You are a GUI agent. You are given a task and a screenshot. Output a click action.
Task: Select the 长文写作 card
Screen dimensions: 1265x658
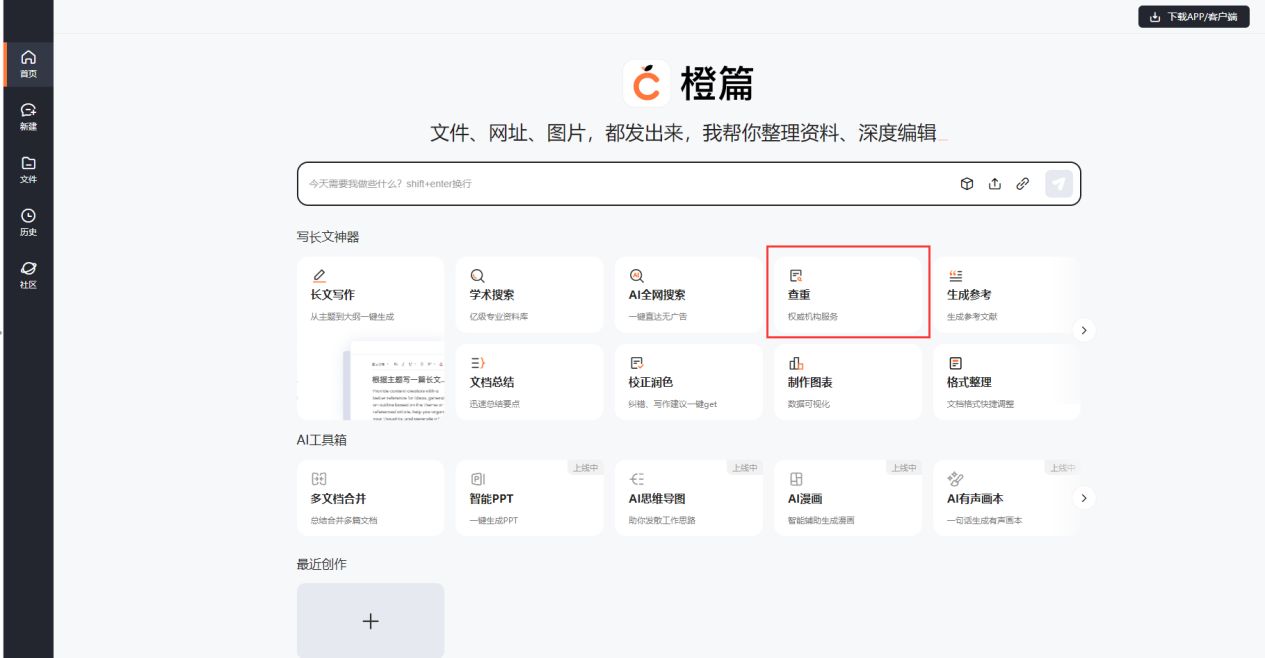370,295
